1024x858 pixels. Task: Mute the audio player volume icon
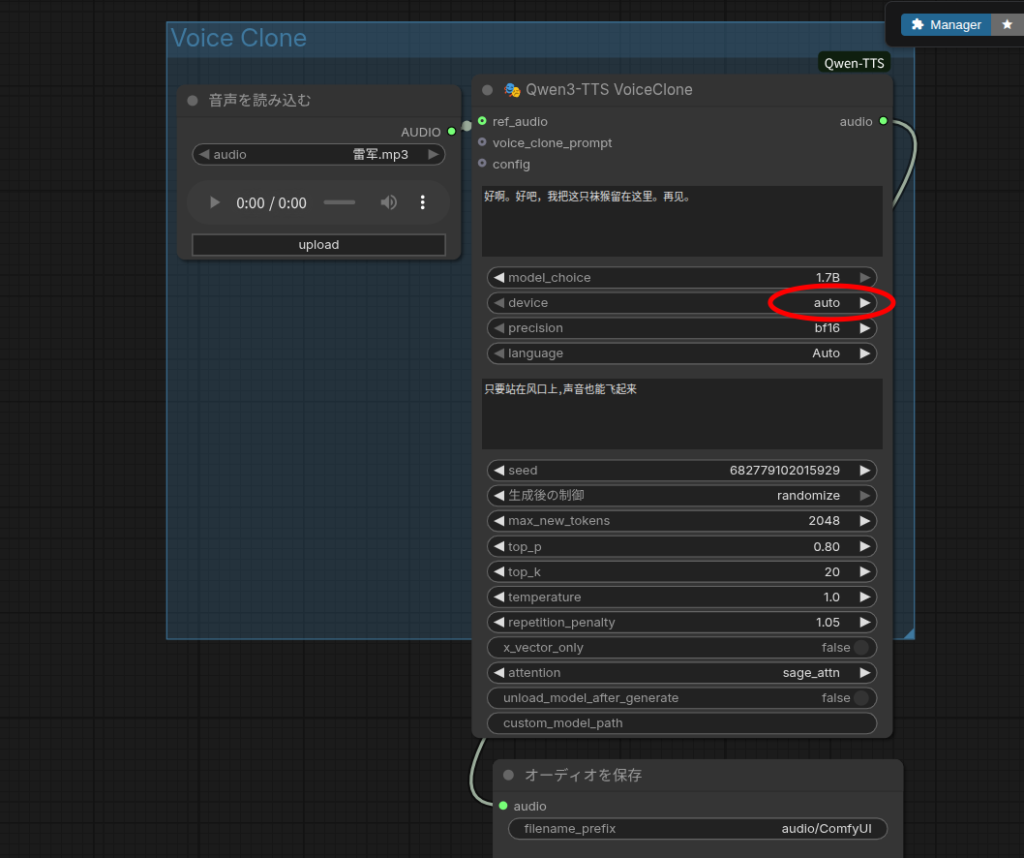pyautogui.click(x=388, y=203)
